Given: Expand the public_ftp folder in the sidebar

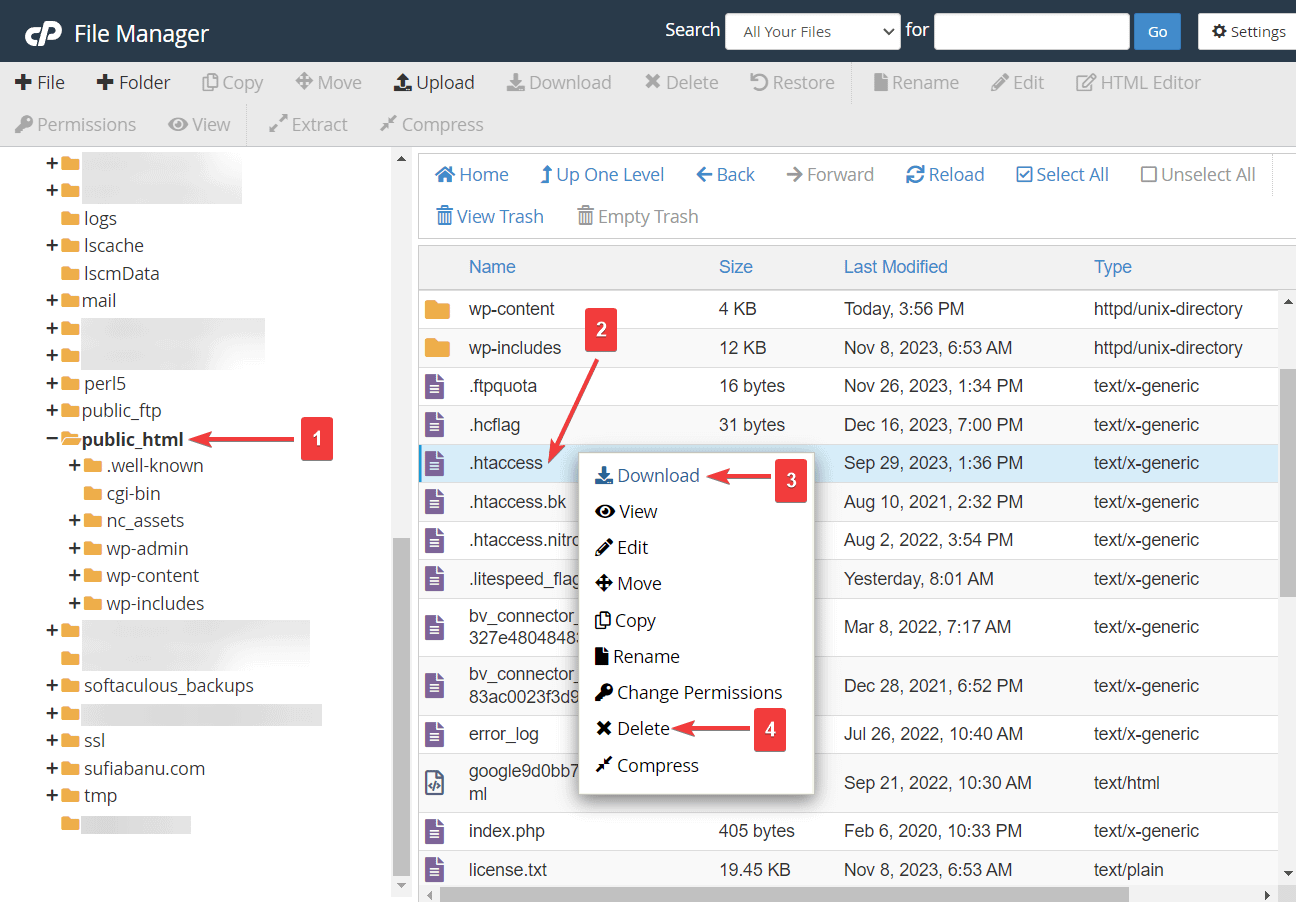Looking at the screenshot, I should tap(51, 410).
